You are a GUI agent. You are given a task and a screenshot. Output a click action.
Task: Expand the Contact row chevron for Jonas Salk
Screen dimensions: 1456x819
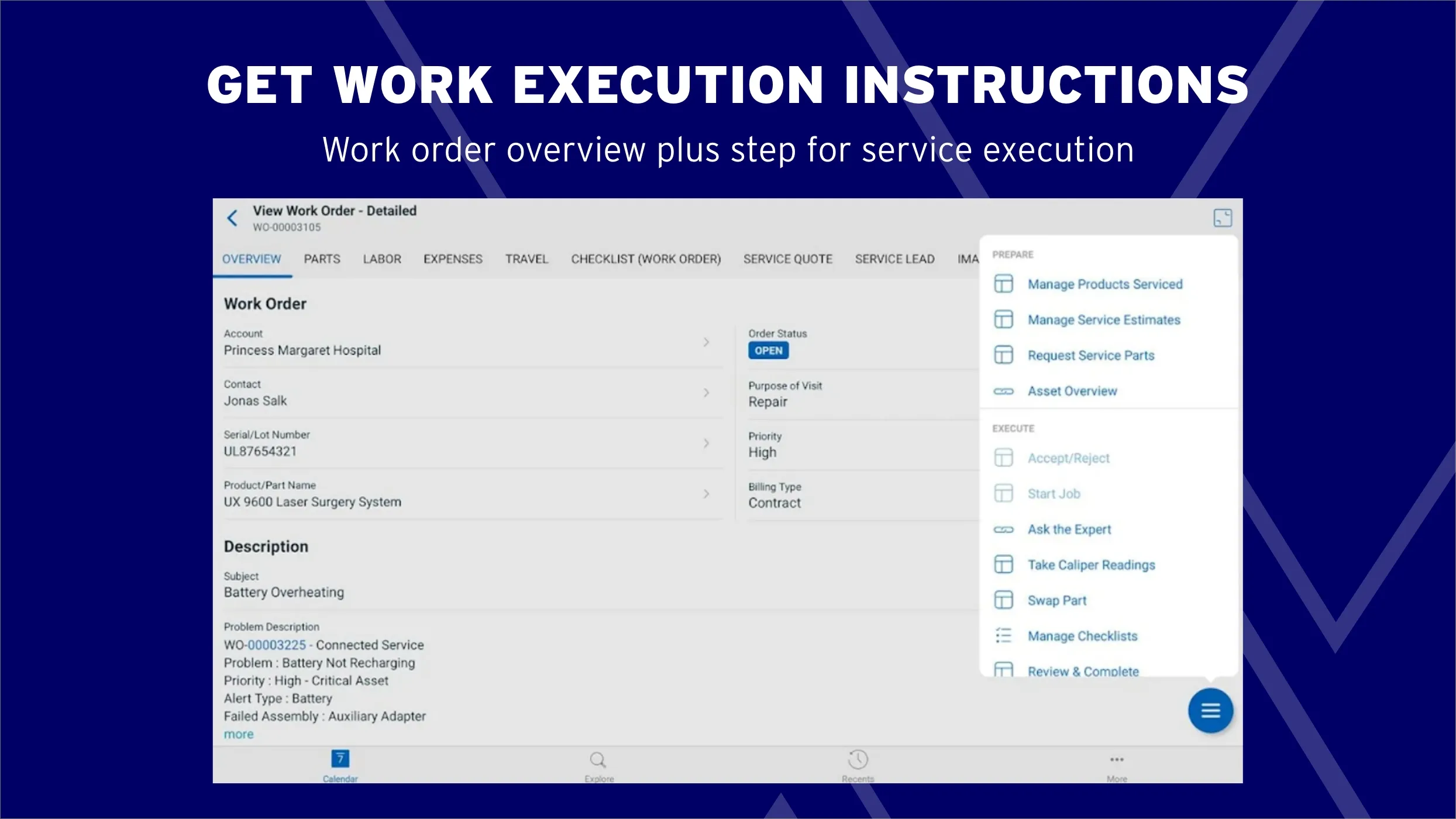[x=707, y=393]
